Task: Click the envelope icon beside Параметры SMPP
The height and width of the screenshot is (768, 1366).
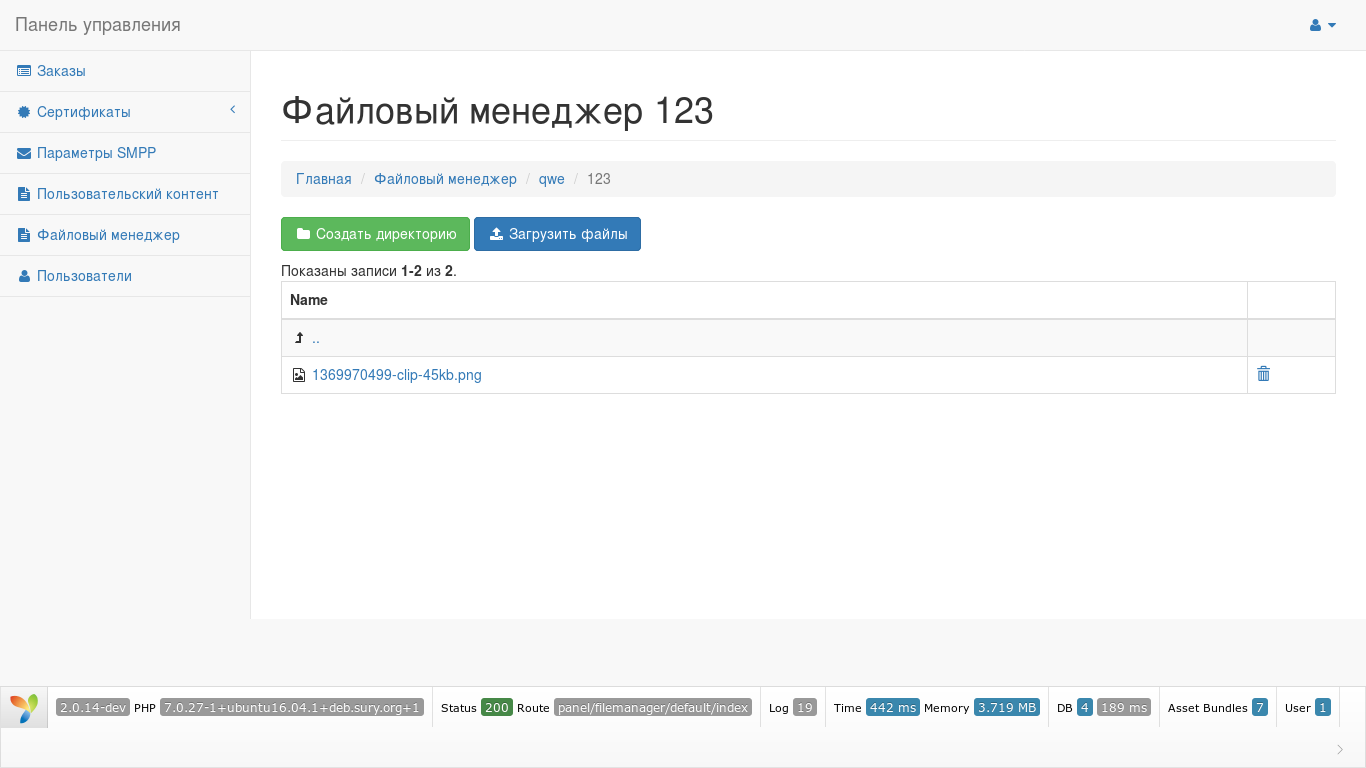Action: pos(24,153)
